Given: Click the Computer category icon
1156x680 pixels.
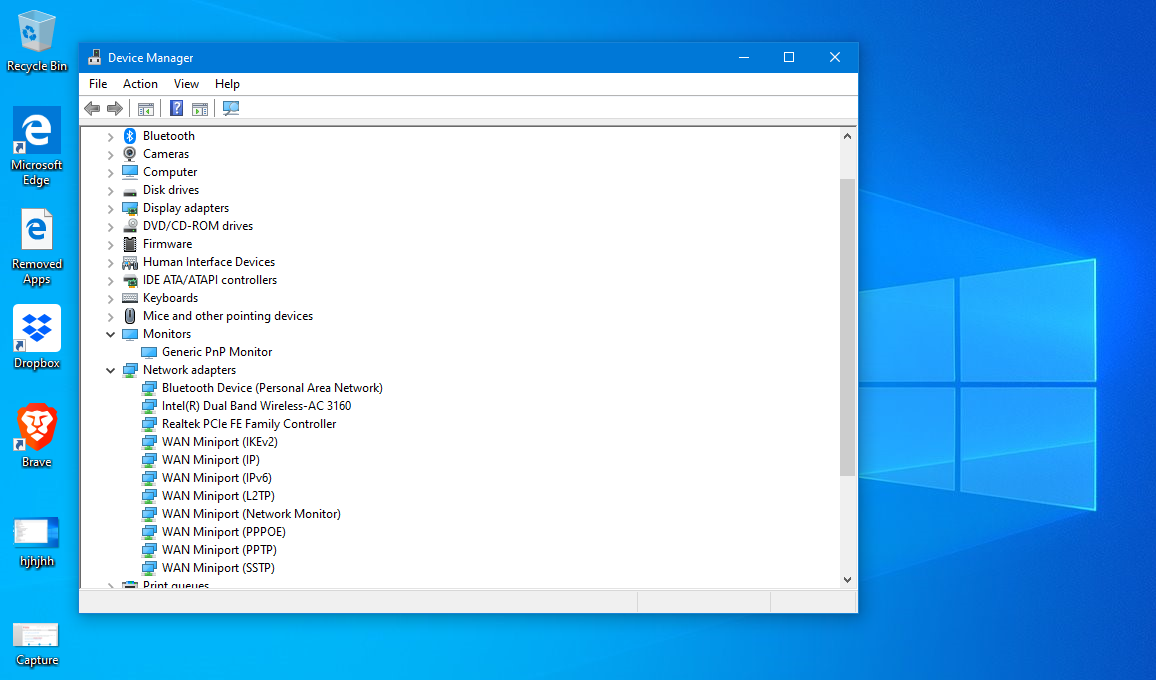Looking at the screenshot, I should click(x=130, y=172).
